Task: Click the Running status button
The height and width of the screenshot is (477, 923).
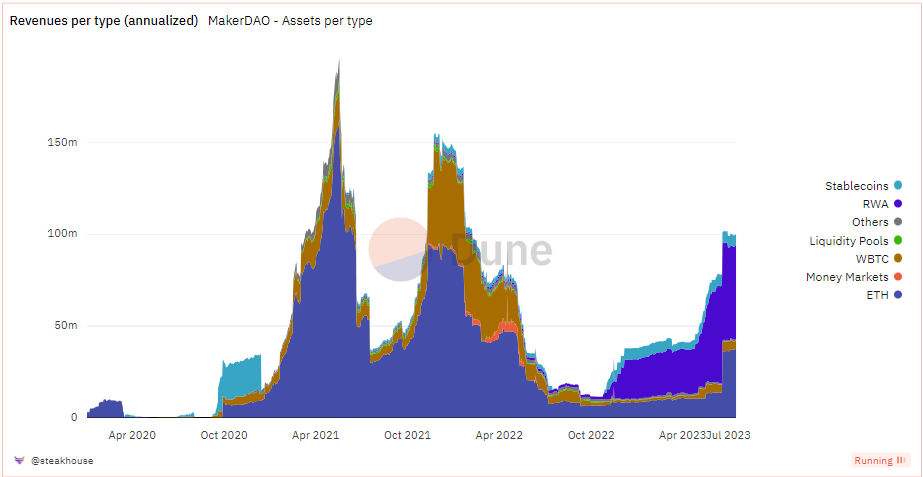Action: coord(879,460)
